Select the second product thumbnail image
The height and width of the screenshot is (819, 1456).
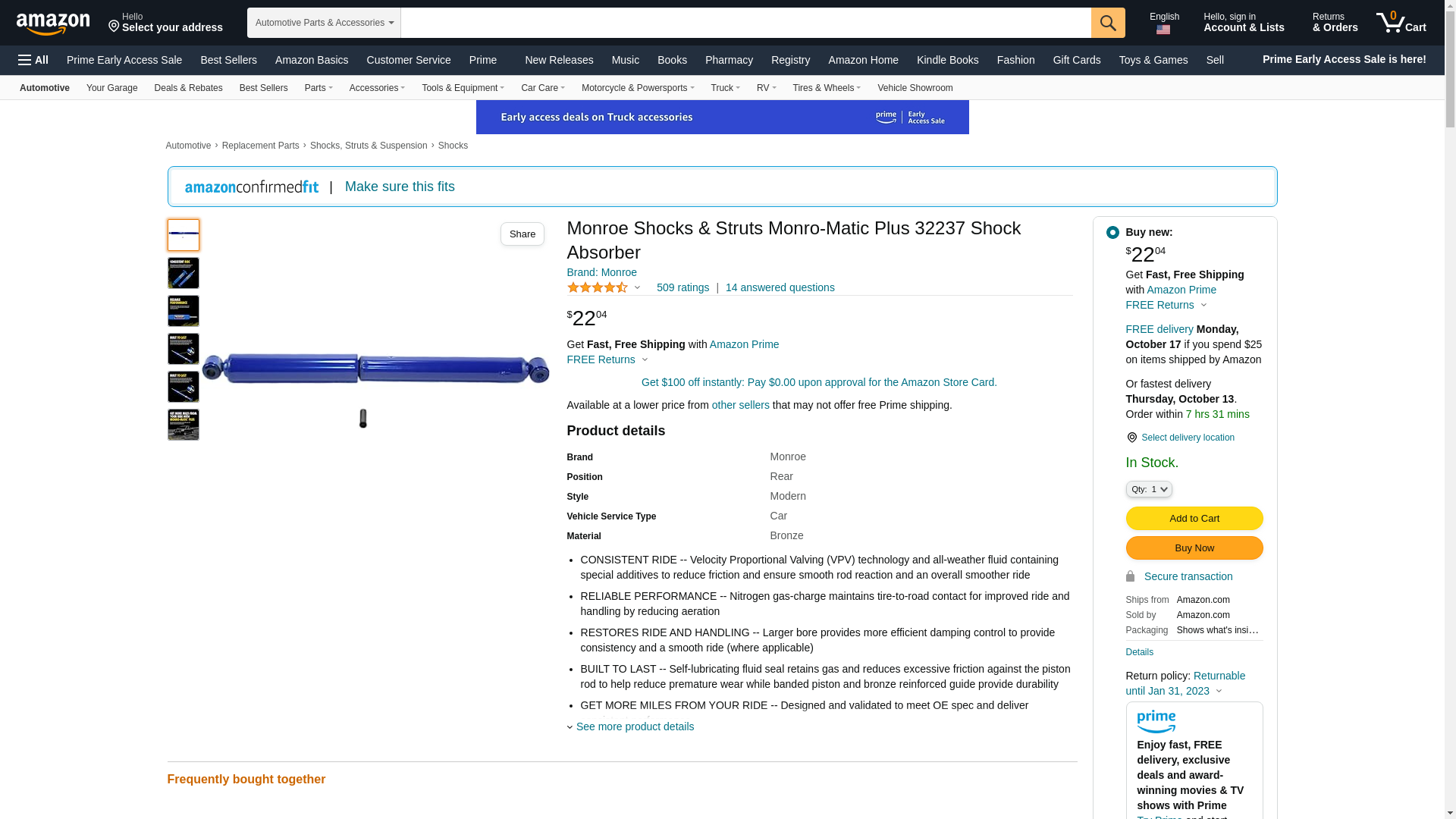coord(184,273)
